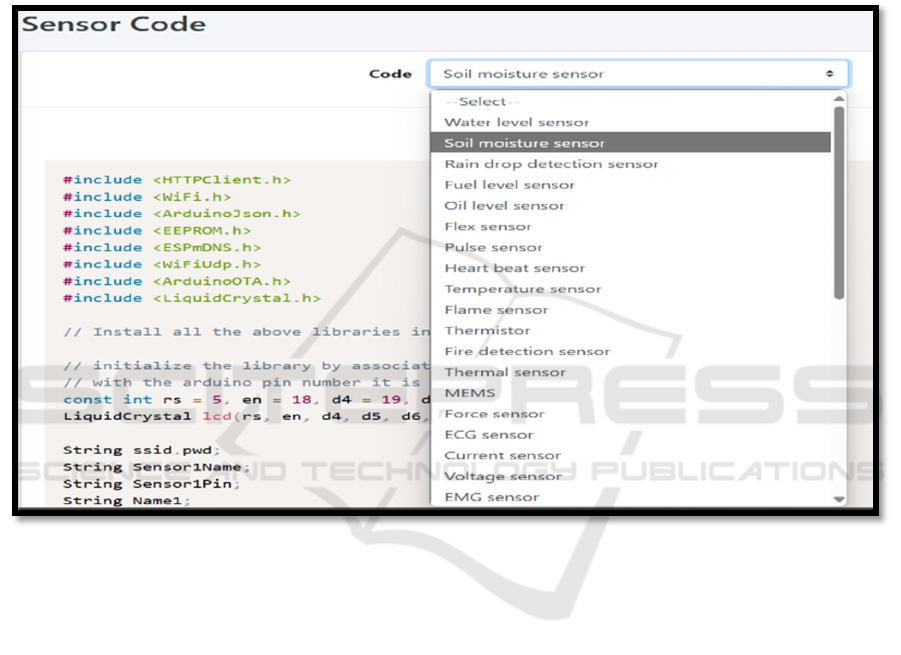Pick Flame sensor option
Screen dimensions: 901x655
pyautogui.click(x=496, y=310)
